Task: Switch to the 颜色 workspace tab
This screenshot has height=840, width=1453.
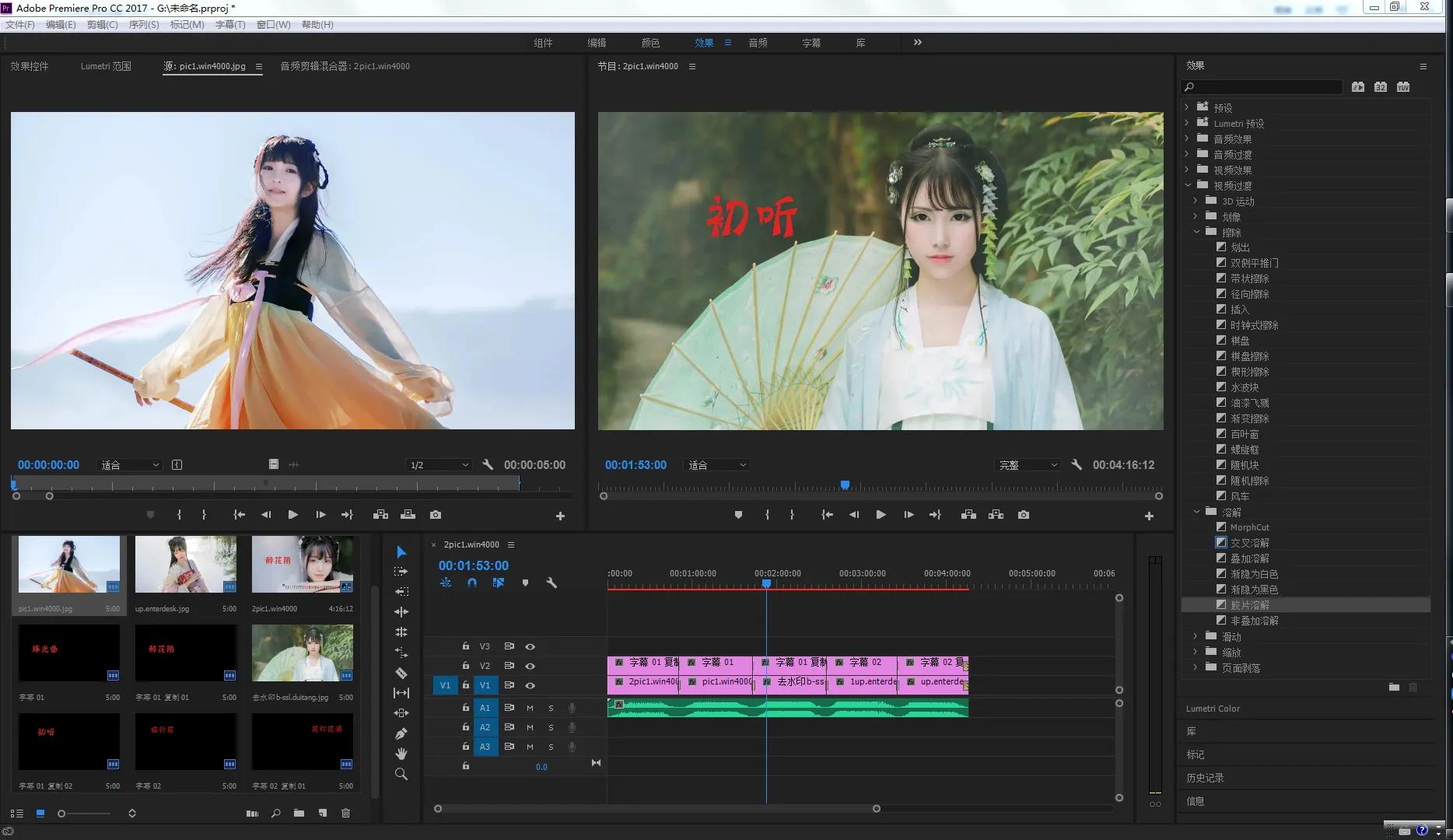Action: (650, 43)
